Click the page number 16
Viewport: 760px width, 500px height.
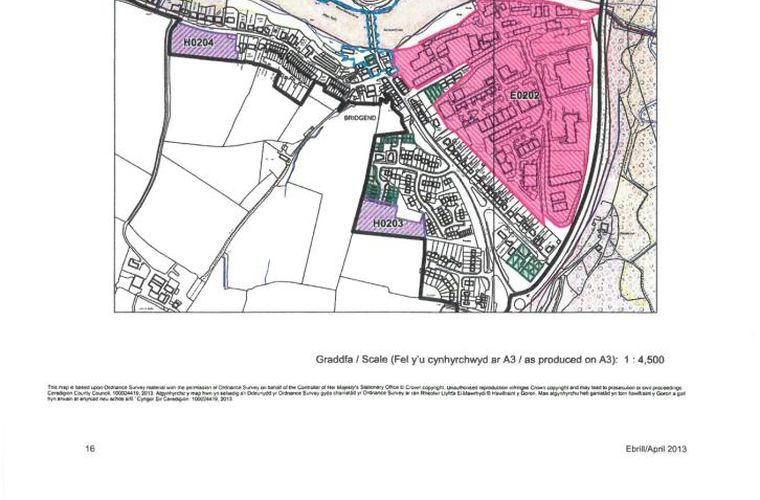pos(89,449)
